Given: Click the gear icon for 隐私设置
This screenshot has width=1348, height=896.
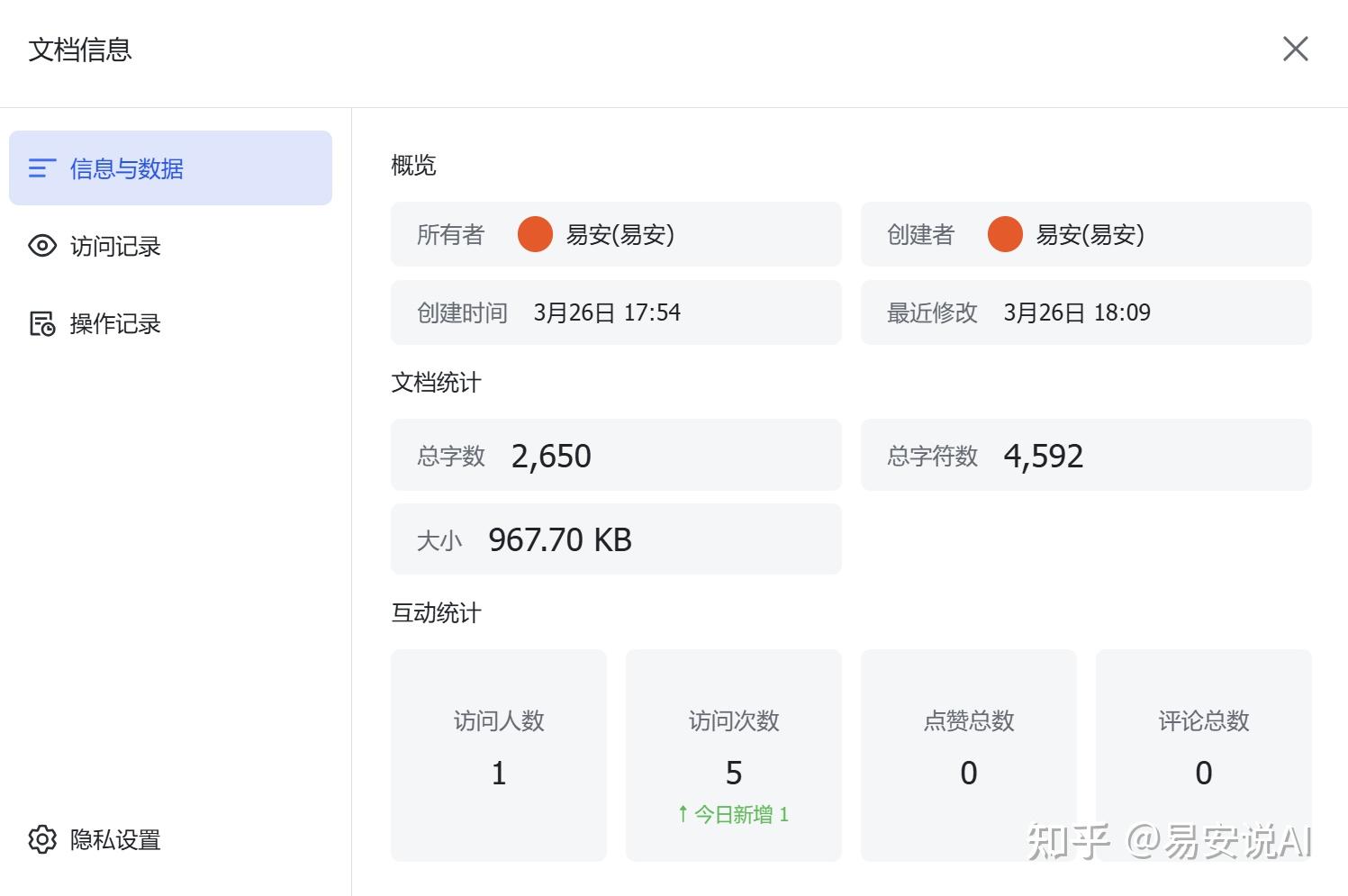Looking at the screenshot, I should coord(42,839).
